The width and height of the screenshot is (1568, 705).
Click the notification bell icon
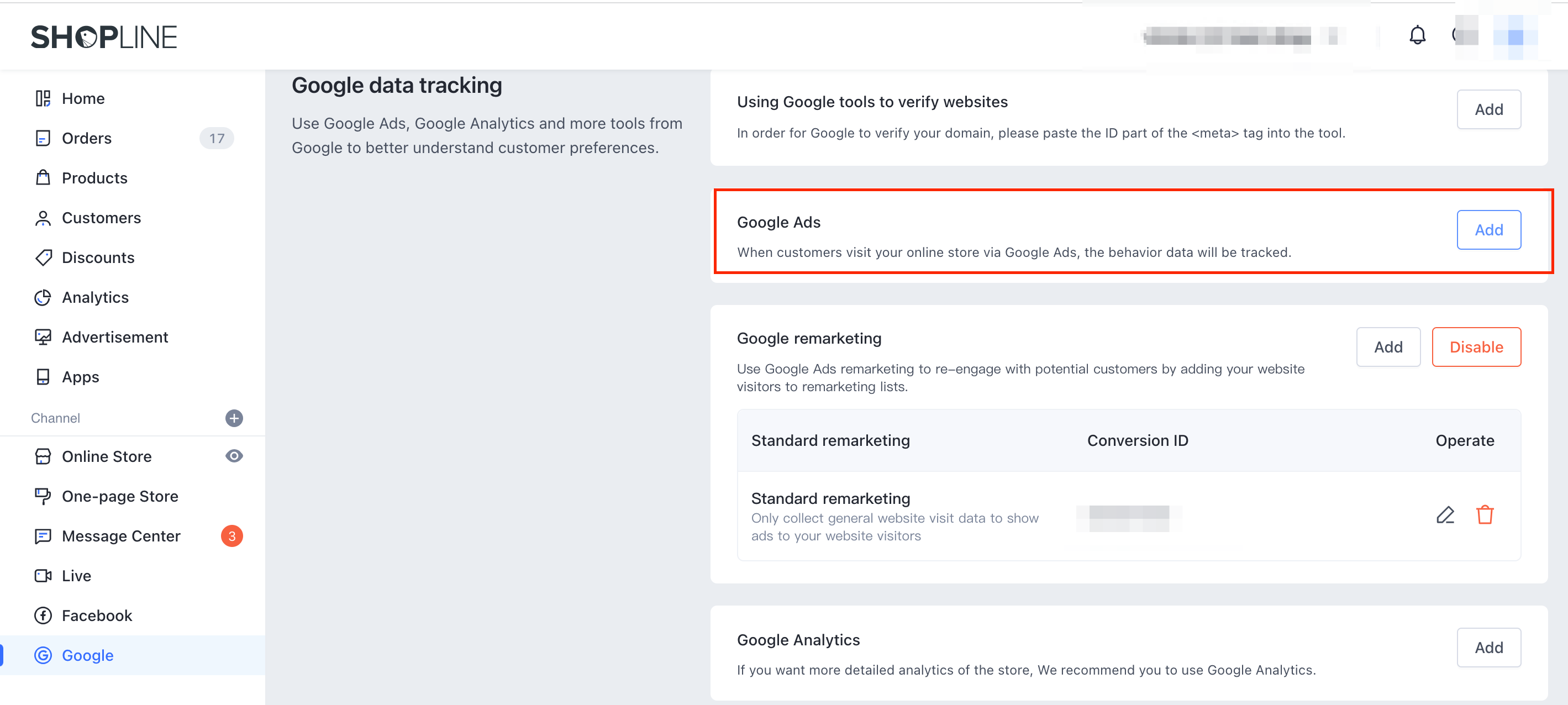tap(1417, 35)
